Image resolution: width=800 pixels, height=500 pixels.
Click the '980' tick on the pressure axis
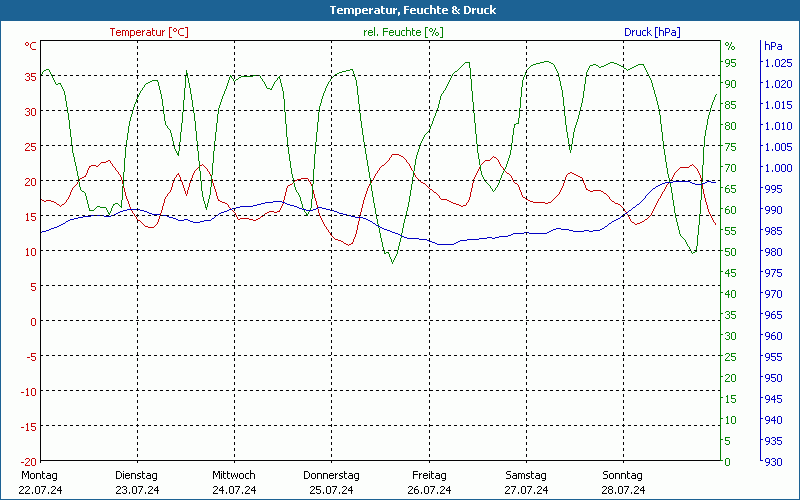[x=773, y=252]
